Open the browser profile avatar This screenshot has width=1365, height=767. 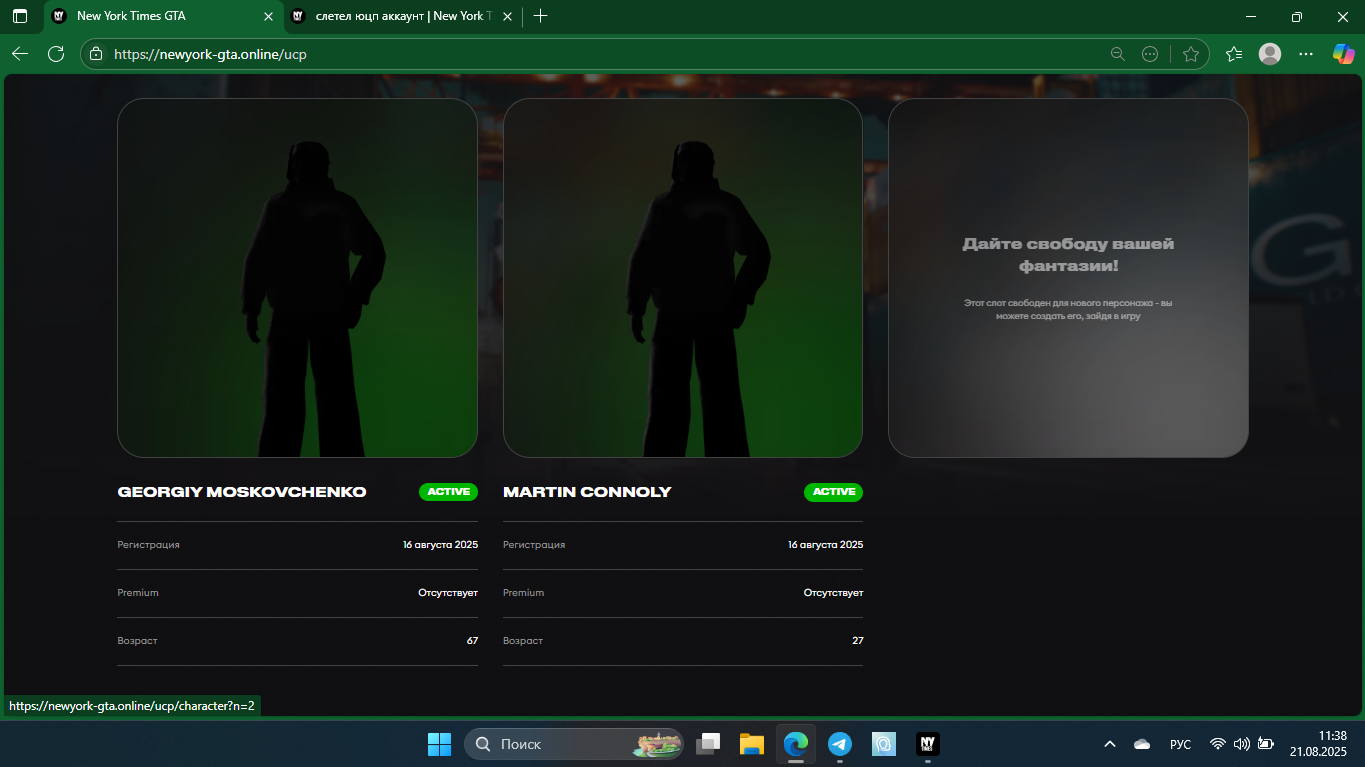pyautogui.click(x=1270, y=54)
